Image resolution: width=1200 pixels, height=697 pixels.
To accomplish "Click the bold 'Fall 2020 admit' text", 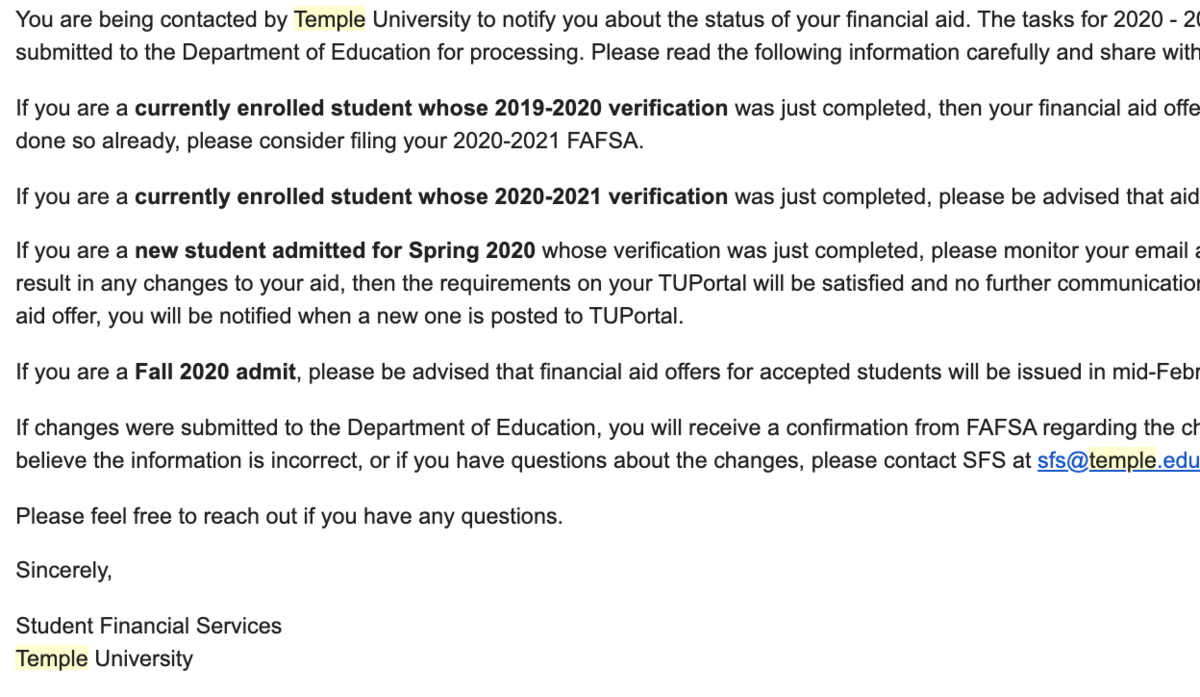I will click(x=215, y=373).
